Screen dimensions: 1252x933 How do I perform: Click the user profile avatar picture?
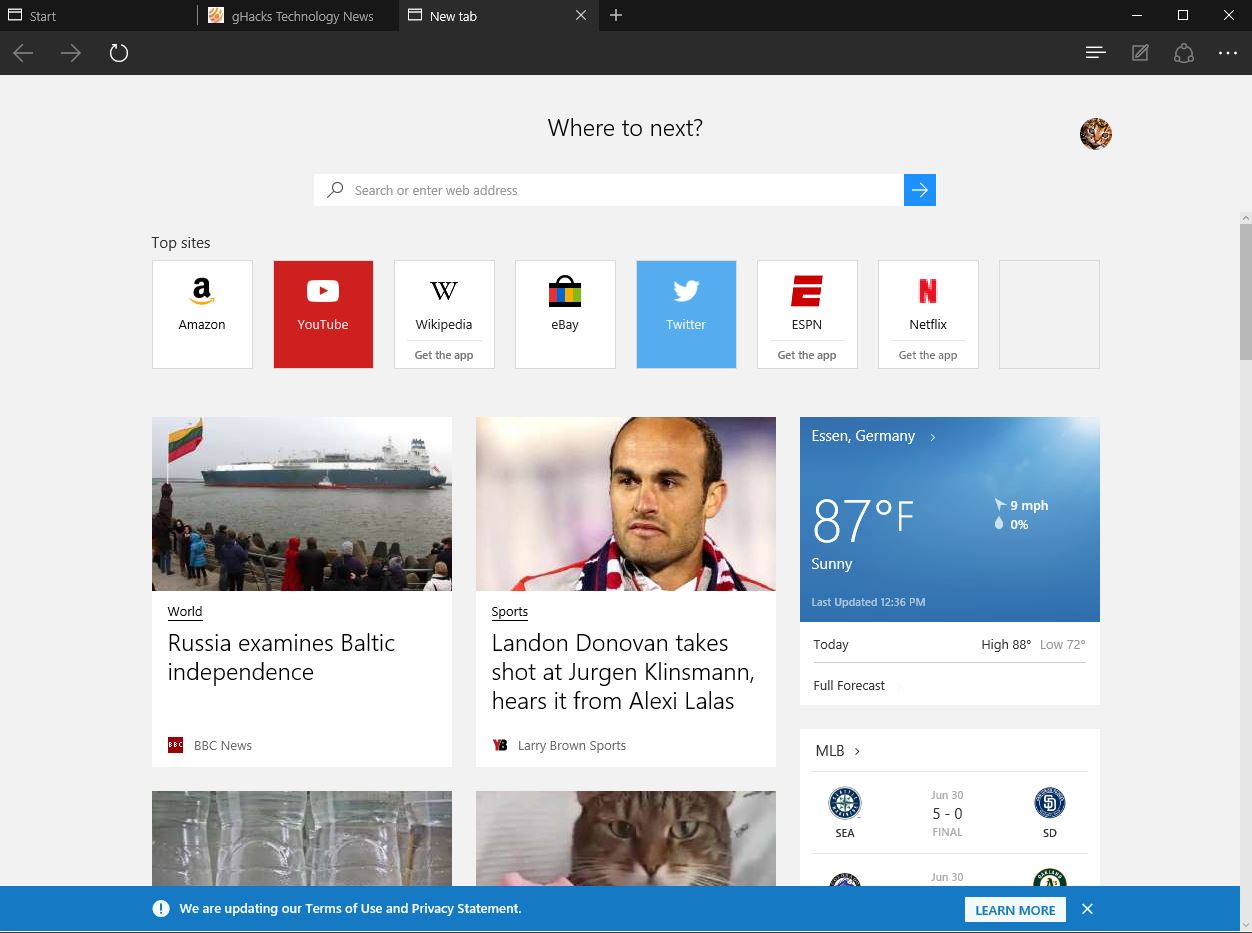[x=1096, y=133]
